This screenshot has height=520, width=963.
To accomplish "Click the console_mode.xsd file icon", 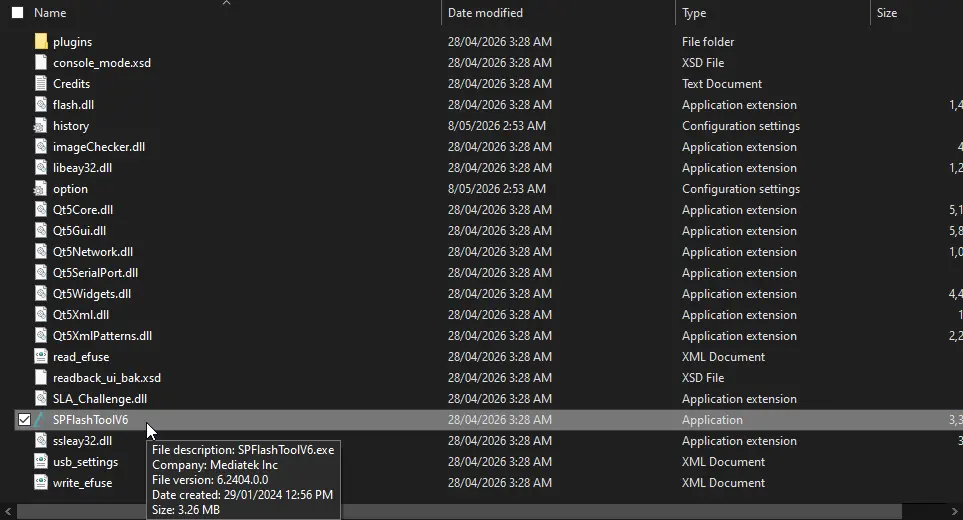I will (41, 63).
